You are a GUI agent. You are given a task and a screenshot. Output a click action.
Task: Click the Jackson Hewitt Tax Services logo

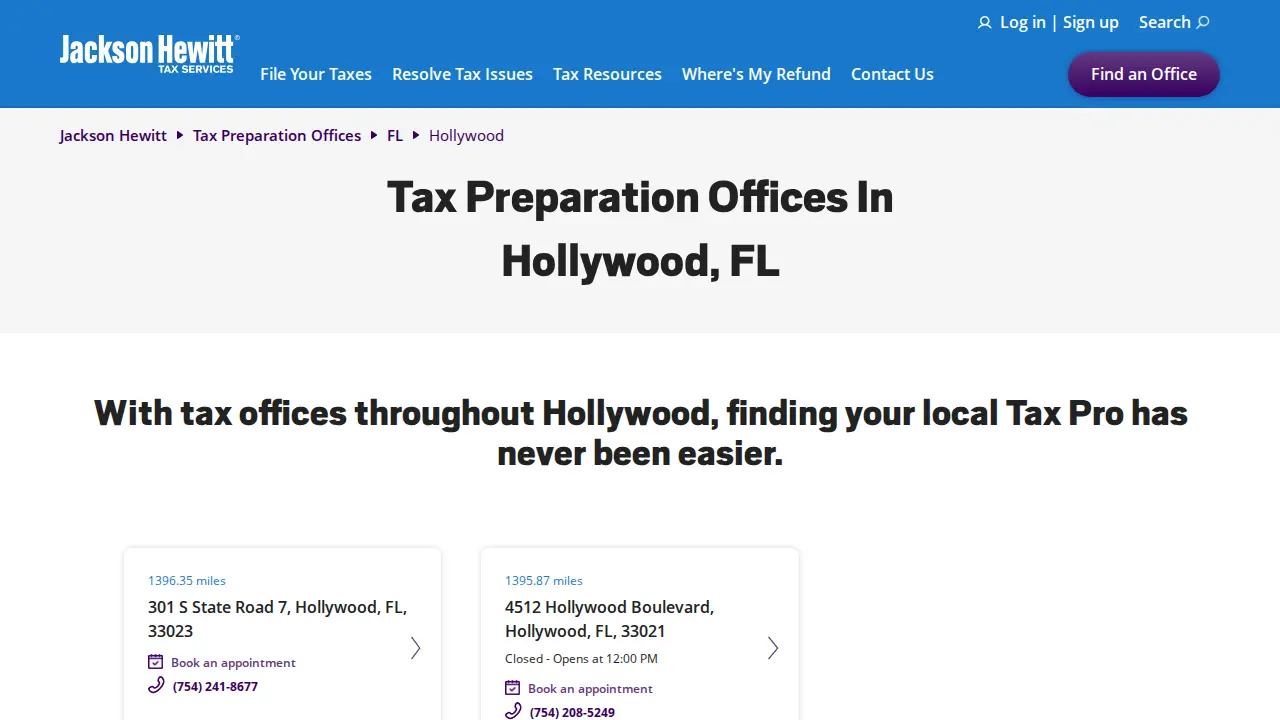click(149, 54)
